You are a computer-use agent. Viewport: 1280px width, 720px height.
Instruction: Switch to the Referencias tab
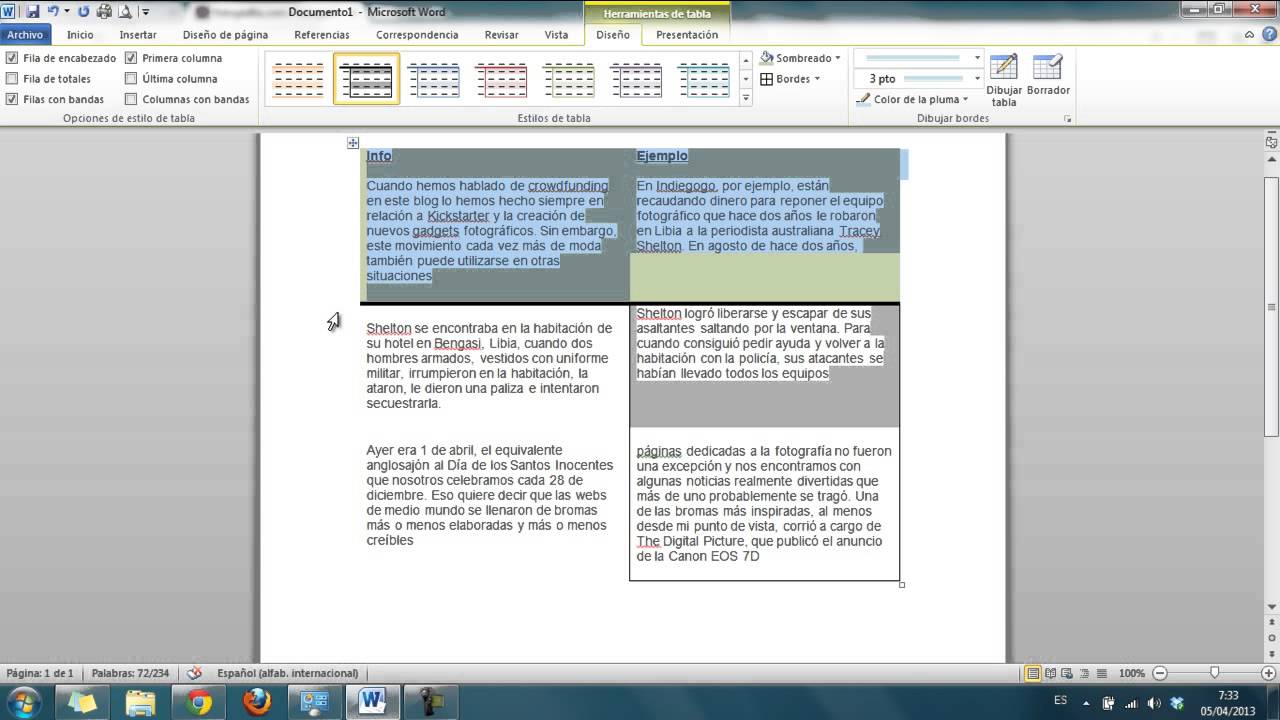pyautogui.click(x=322, y=34)
